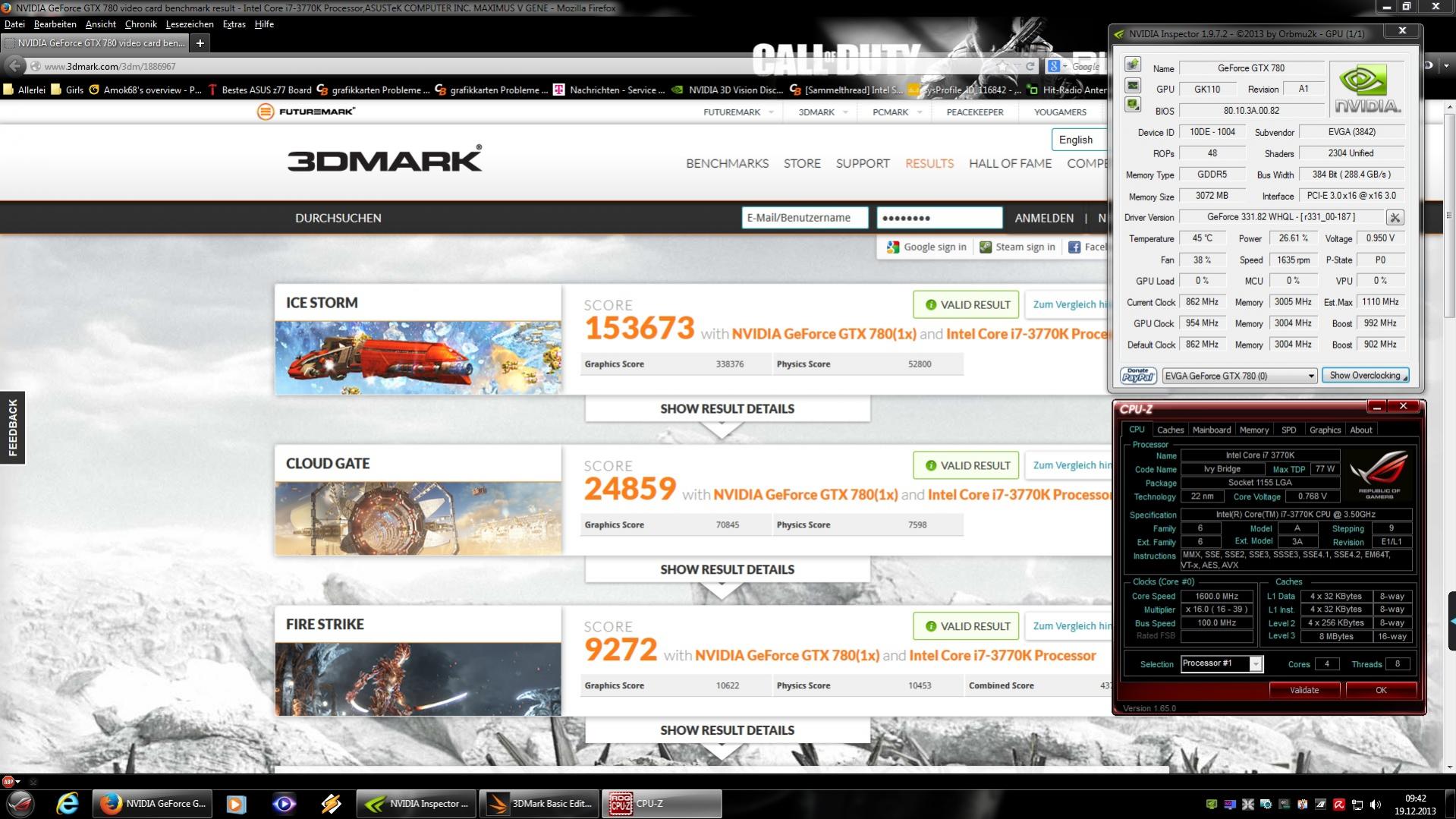Open a new Firefox tab with plus icon
The image size is (1456, 819).
tap(200, 43)
